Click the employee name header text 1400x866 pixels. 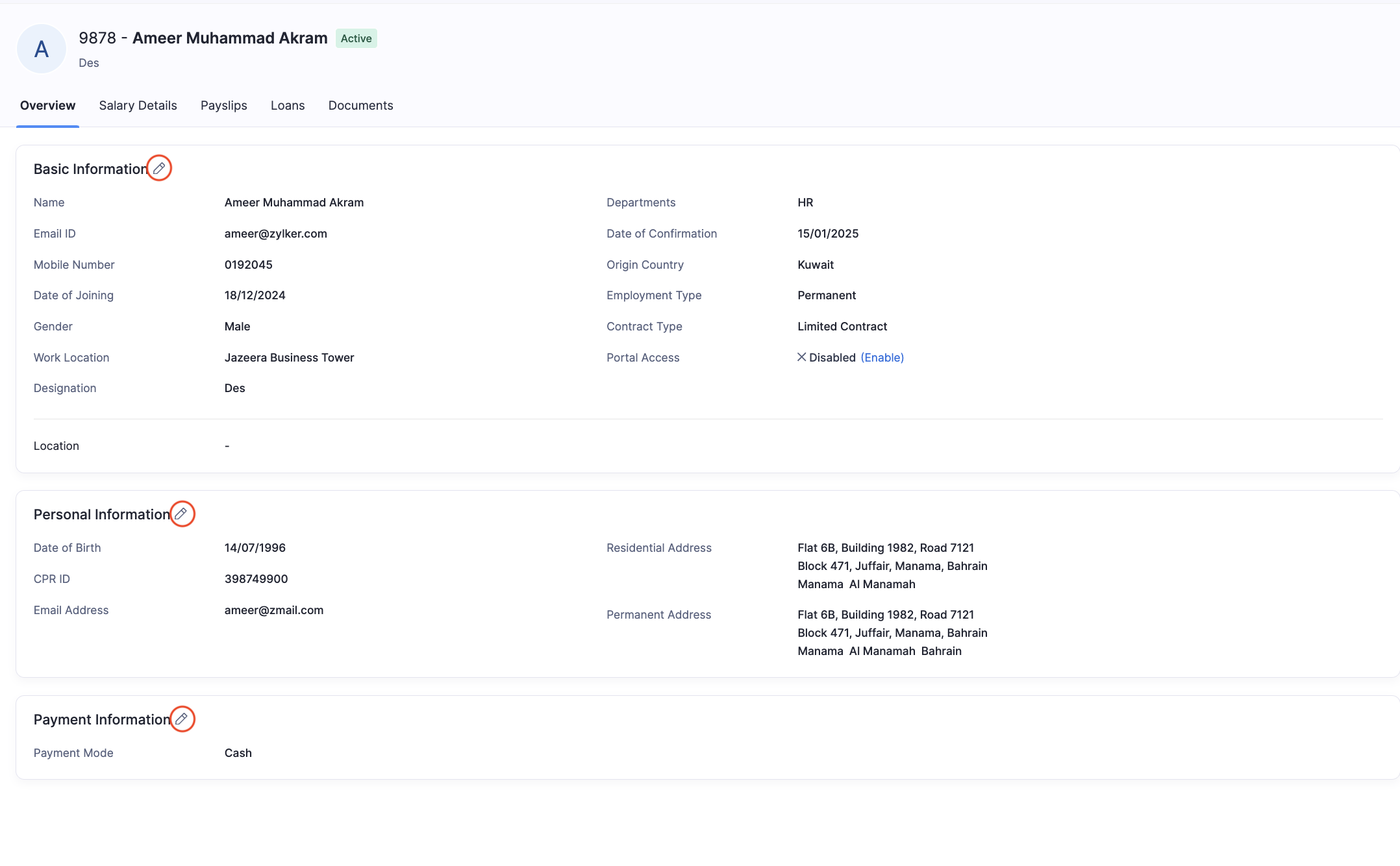pos(230,38)
